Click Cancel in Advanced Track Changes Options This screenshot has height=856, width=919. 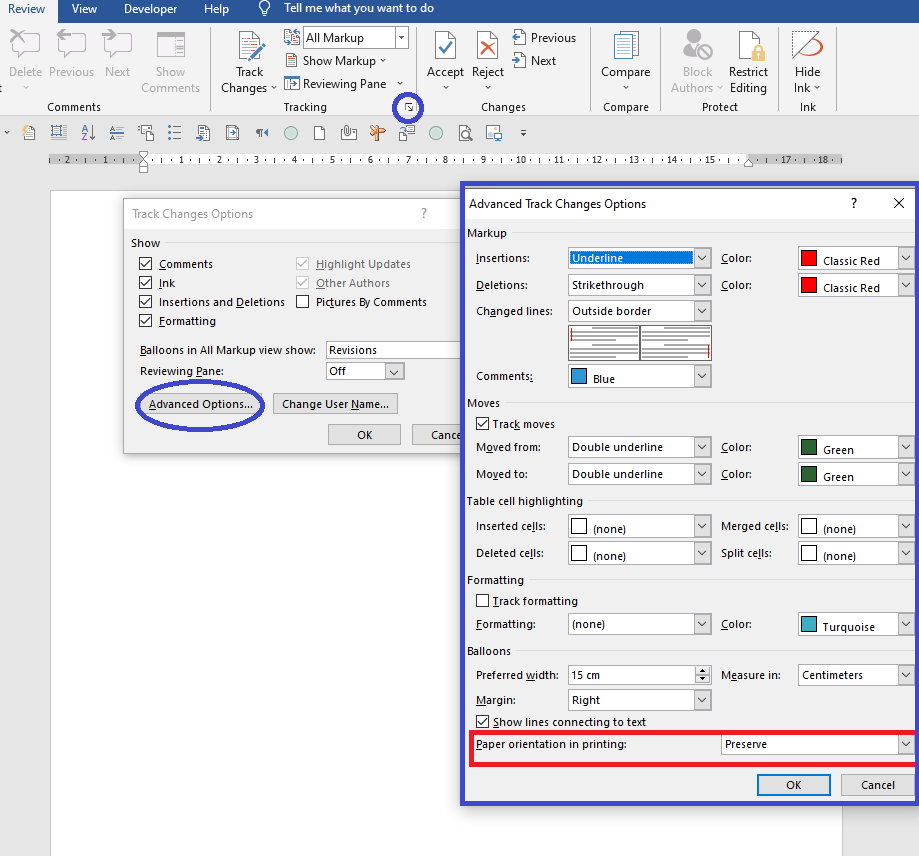click(x=877, y=785)
